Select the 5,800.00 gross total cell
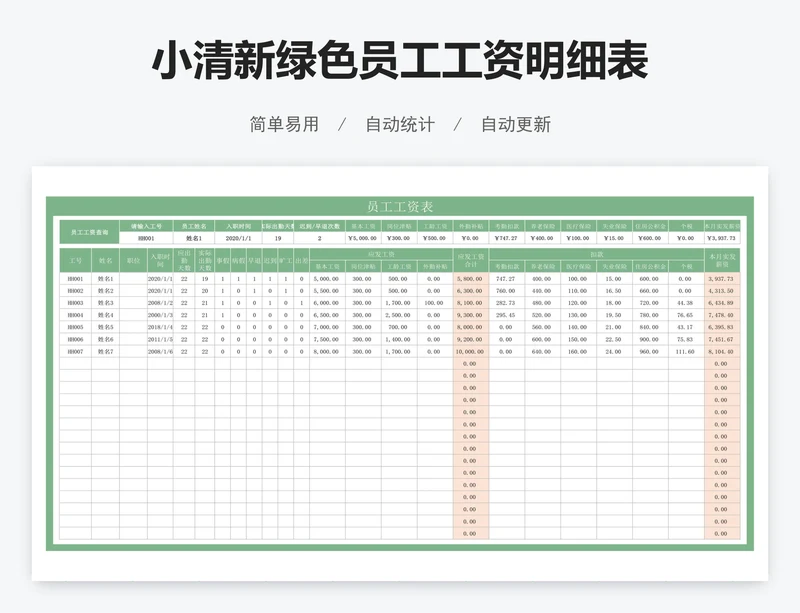Screen dimensions: 800x613 tap(470, 279)
